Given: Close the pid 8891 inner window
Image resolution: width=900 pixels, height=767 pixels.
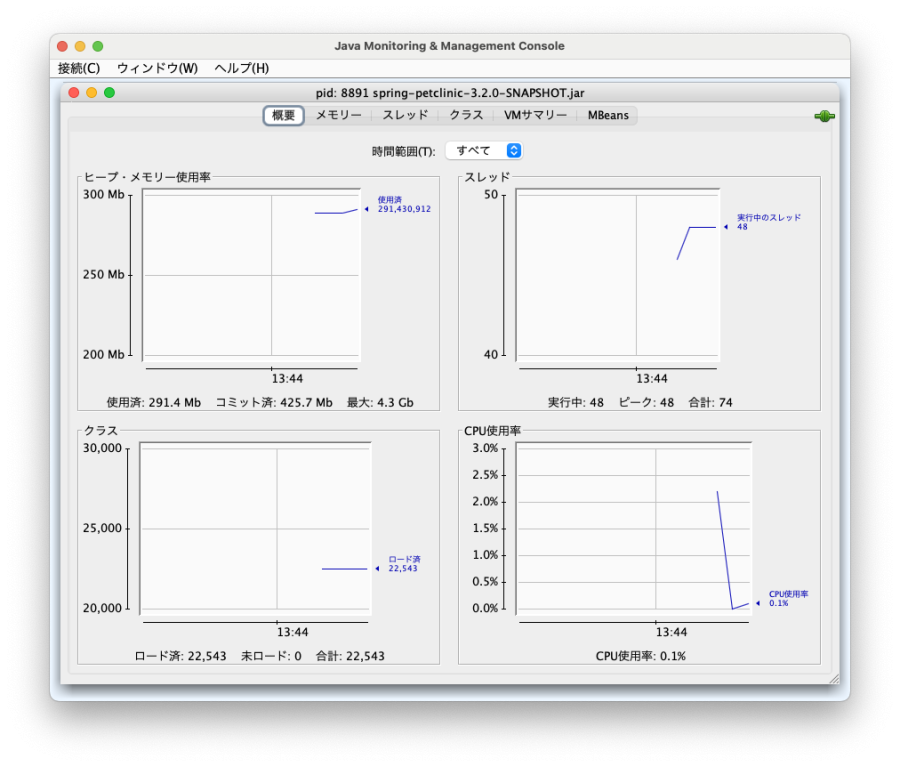Looking at the screenshot, I should click(x=73, y=92).
